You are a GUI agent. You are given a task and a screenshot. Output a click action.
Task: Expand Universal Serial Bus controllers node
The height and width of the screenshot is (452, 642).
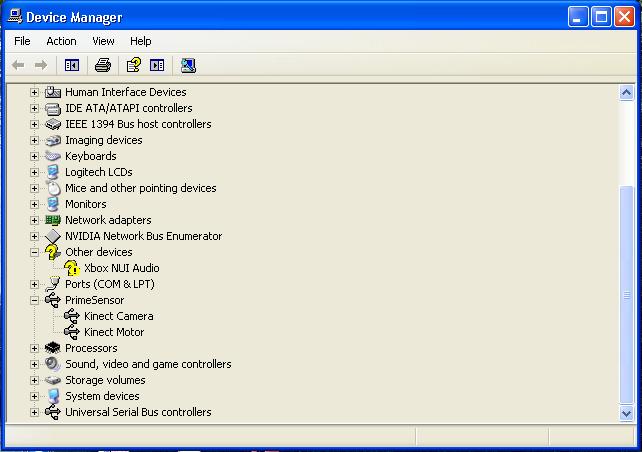tap(34, 412)
